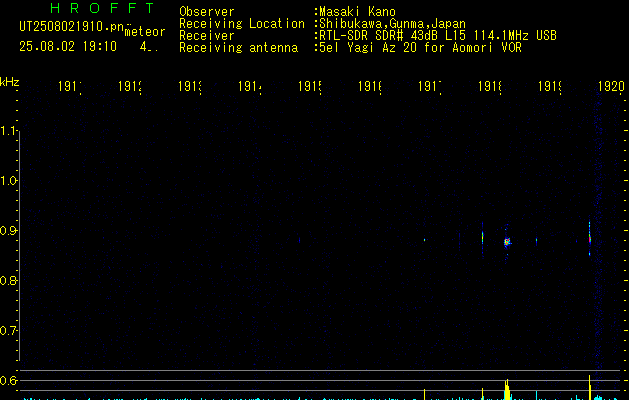Click the Receiving Location label

(x=242, y=24)
